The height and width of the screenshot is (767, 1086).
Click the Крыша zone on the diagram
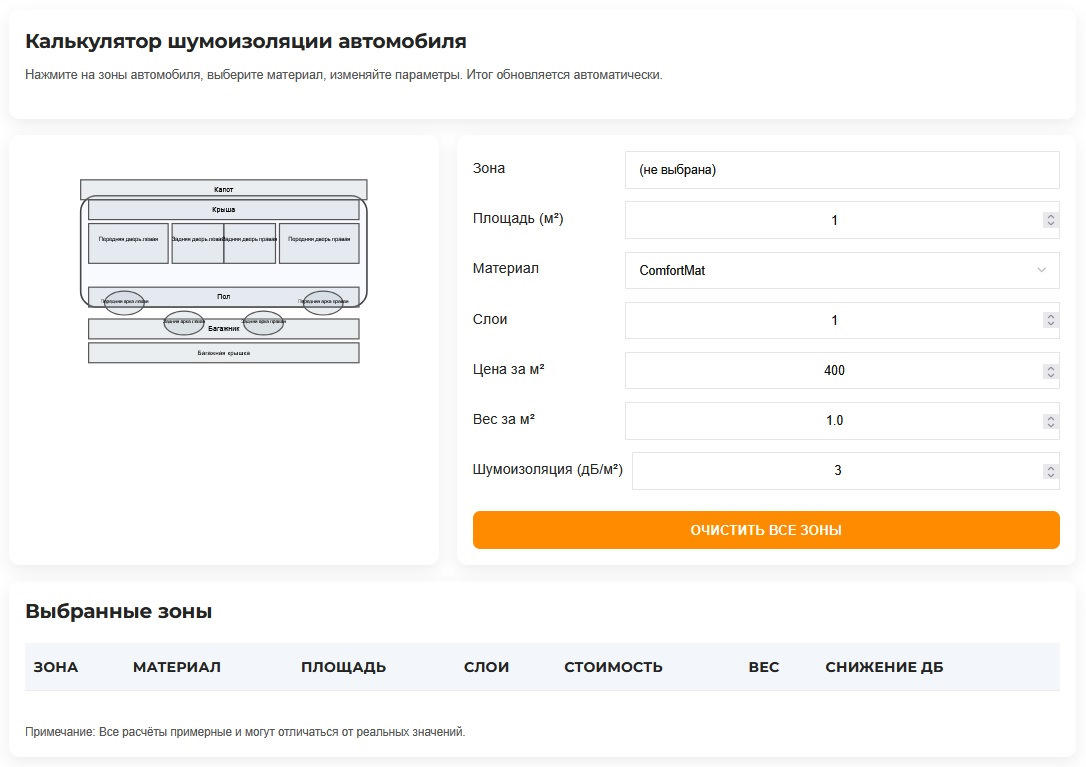(223, 210)
